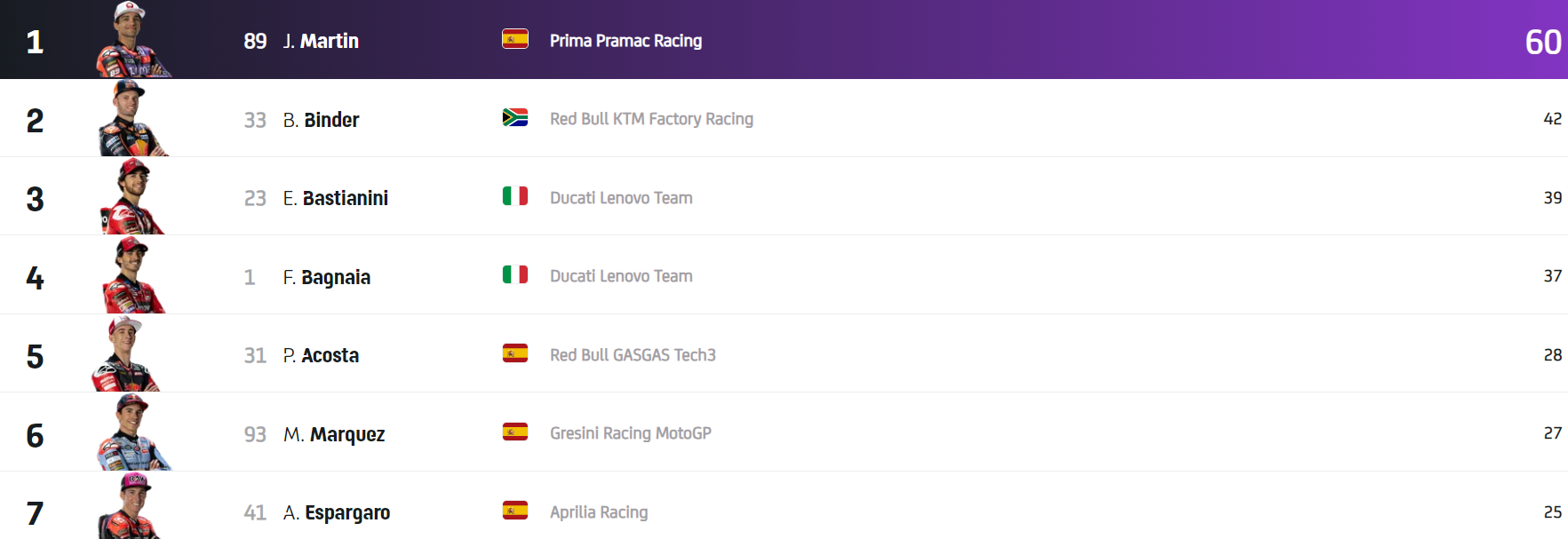Image resolution: width=1568 pixels, height=539 pixels.
Task: Select A. Espargaro rider name
Action: [x=337, y=512]
